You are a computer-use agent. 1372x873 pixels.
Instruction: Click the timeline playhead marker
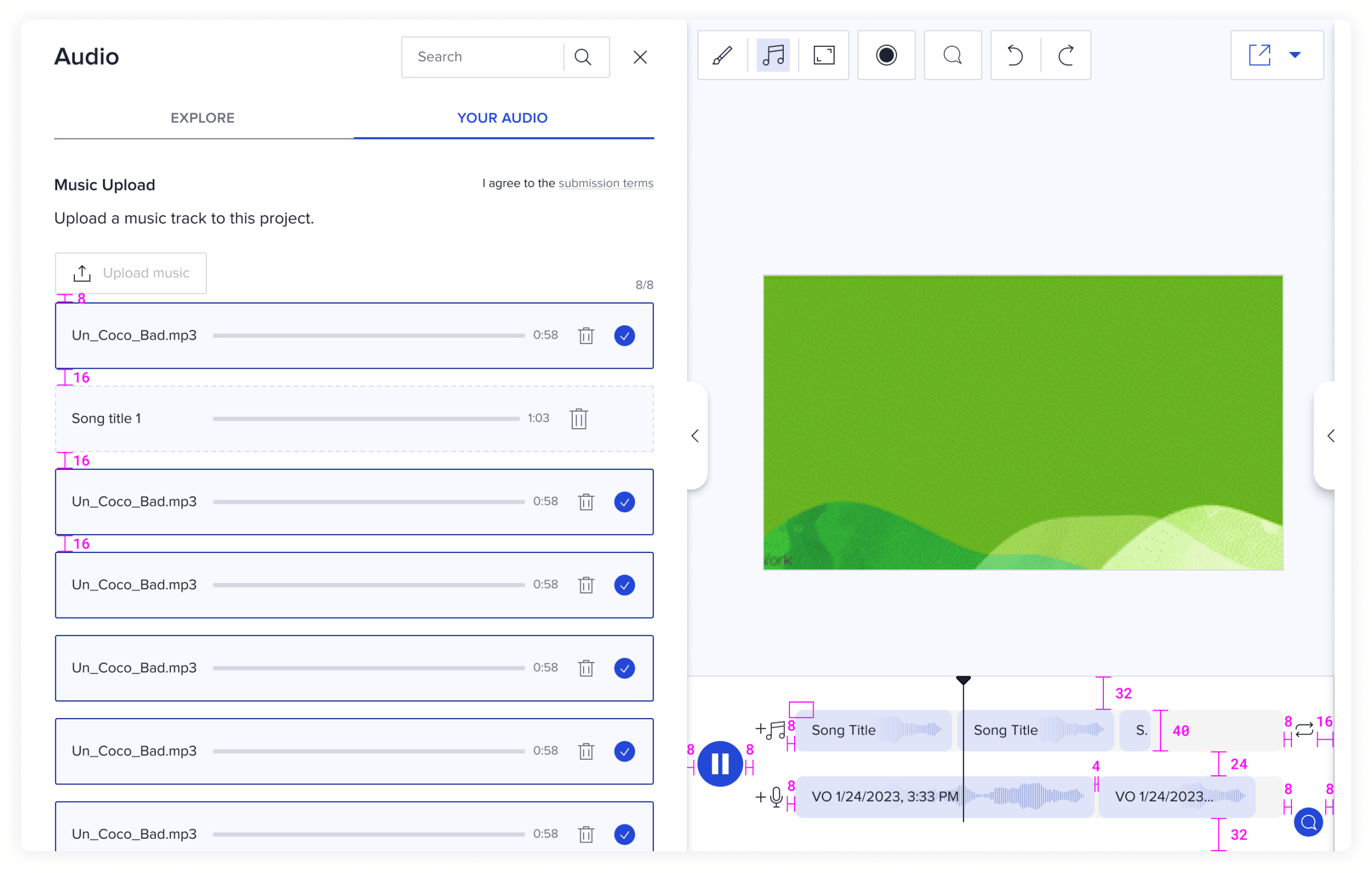[963, 680]
